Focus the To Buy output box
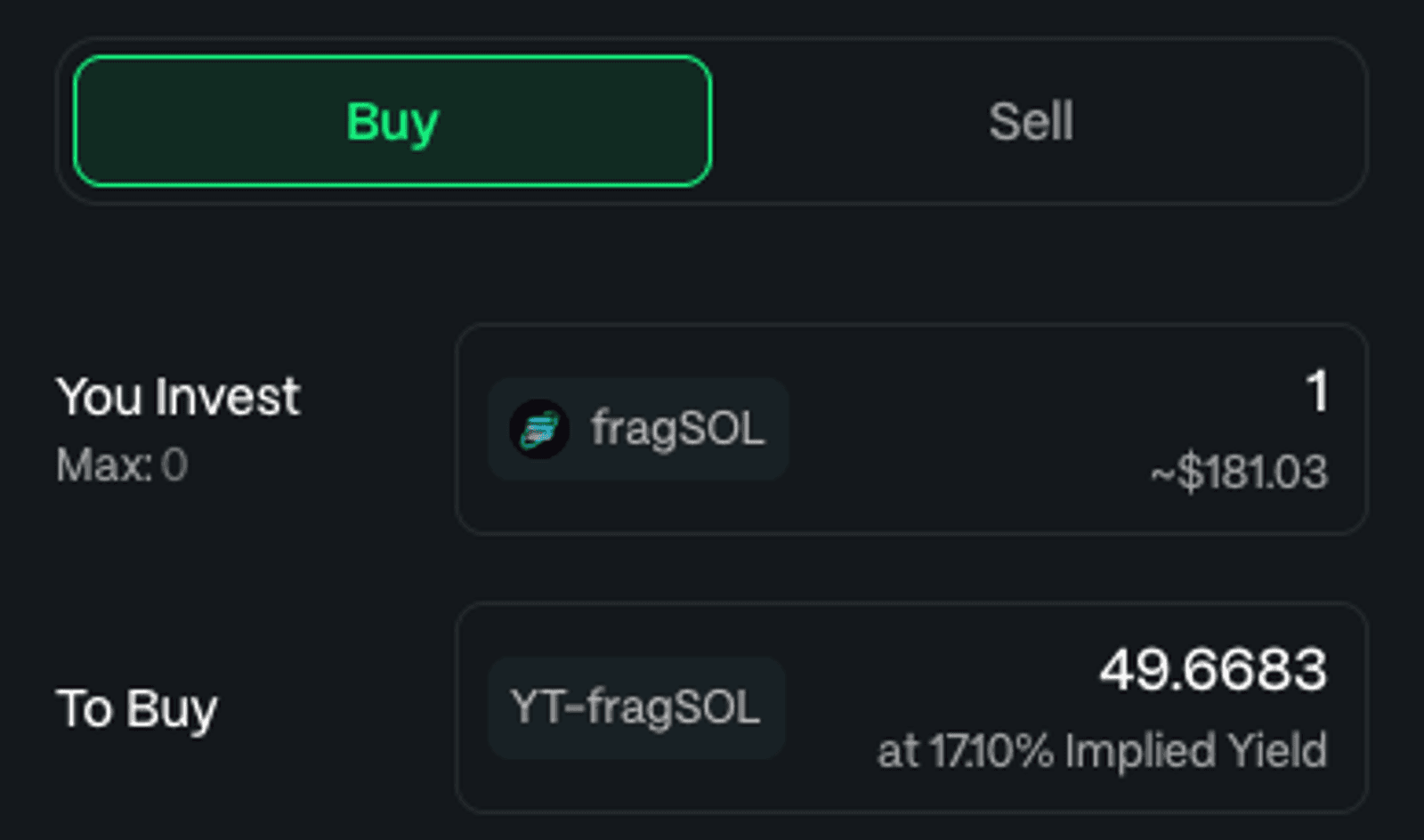 (x=911, y=708)
